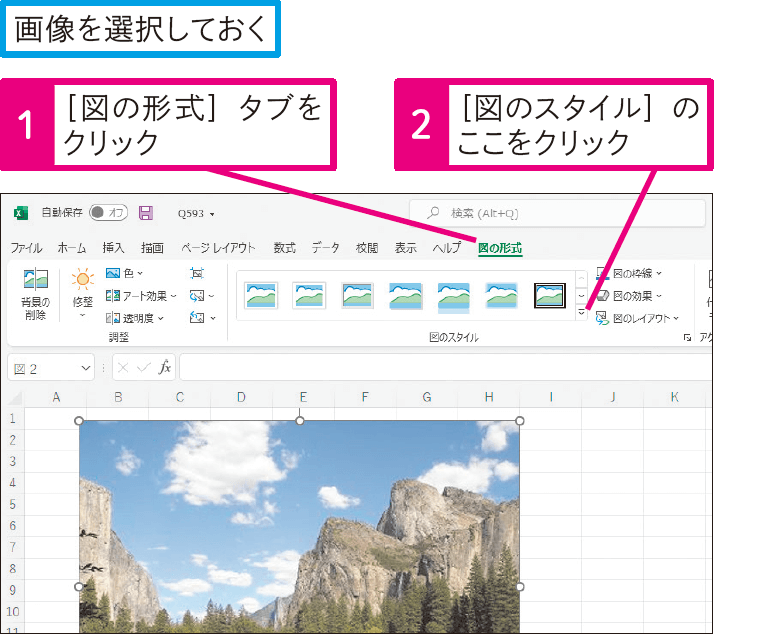Open the ファイル tab
Viewport: 783px width, 634px height.
coord(26,248)
